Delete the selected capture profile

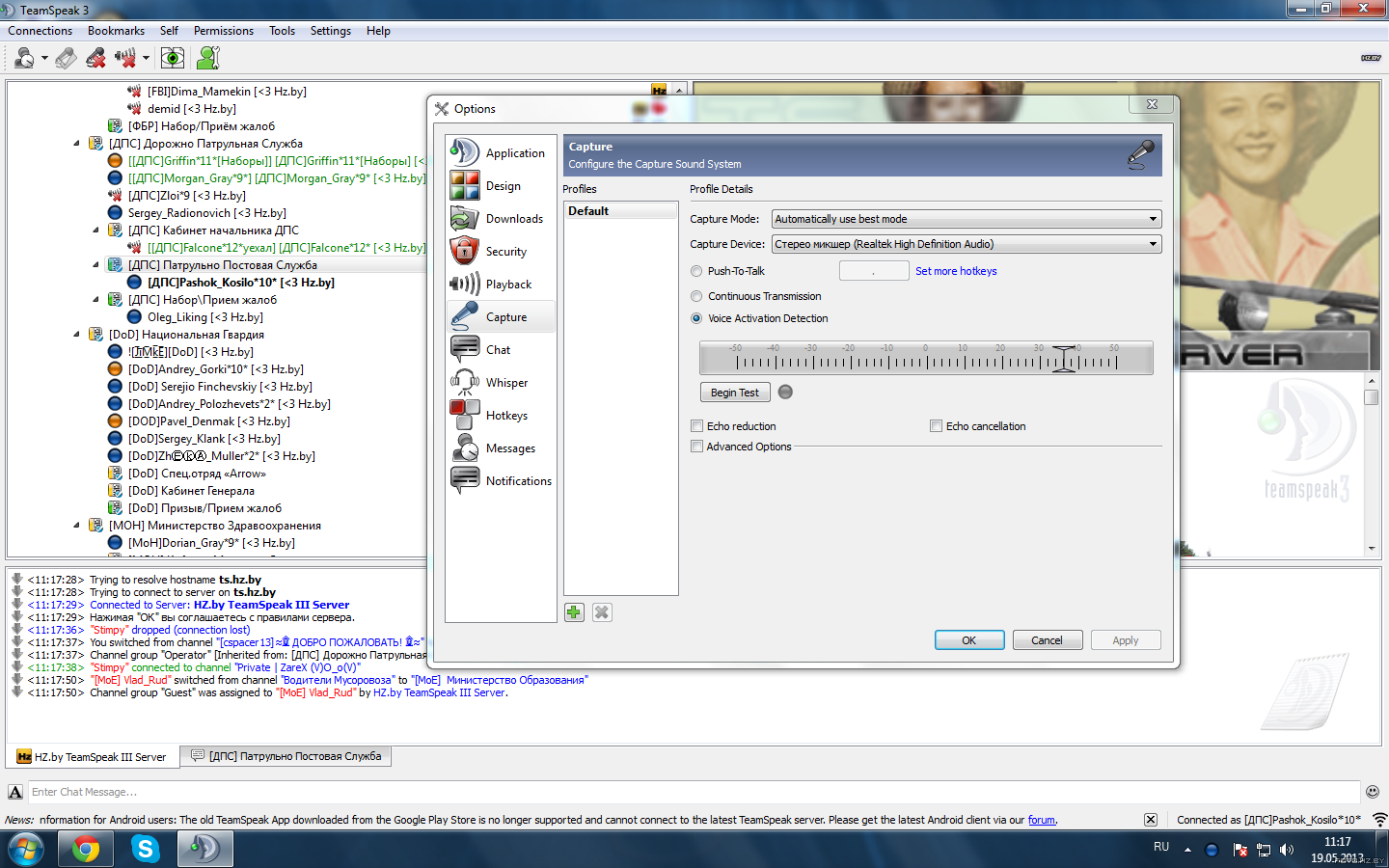point(602,612)
